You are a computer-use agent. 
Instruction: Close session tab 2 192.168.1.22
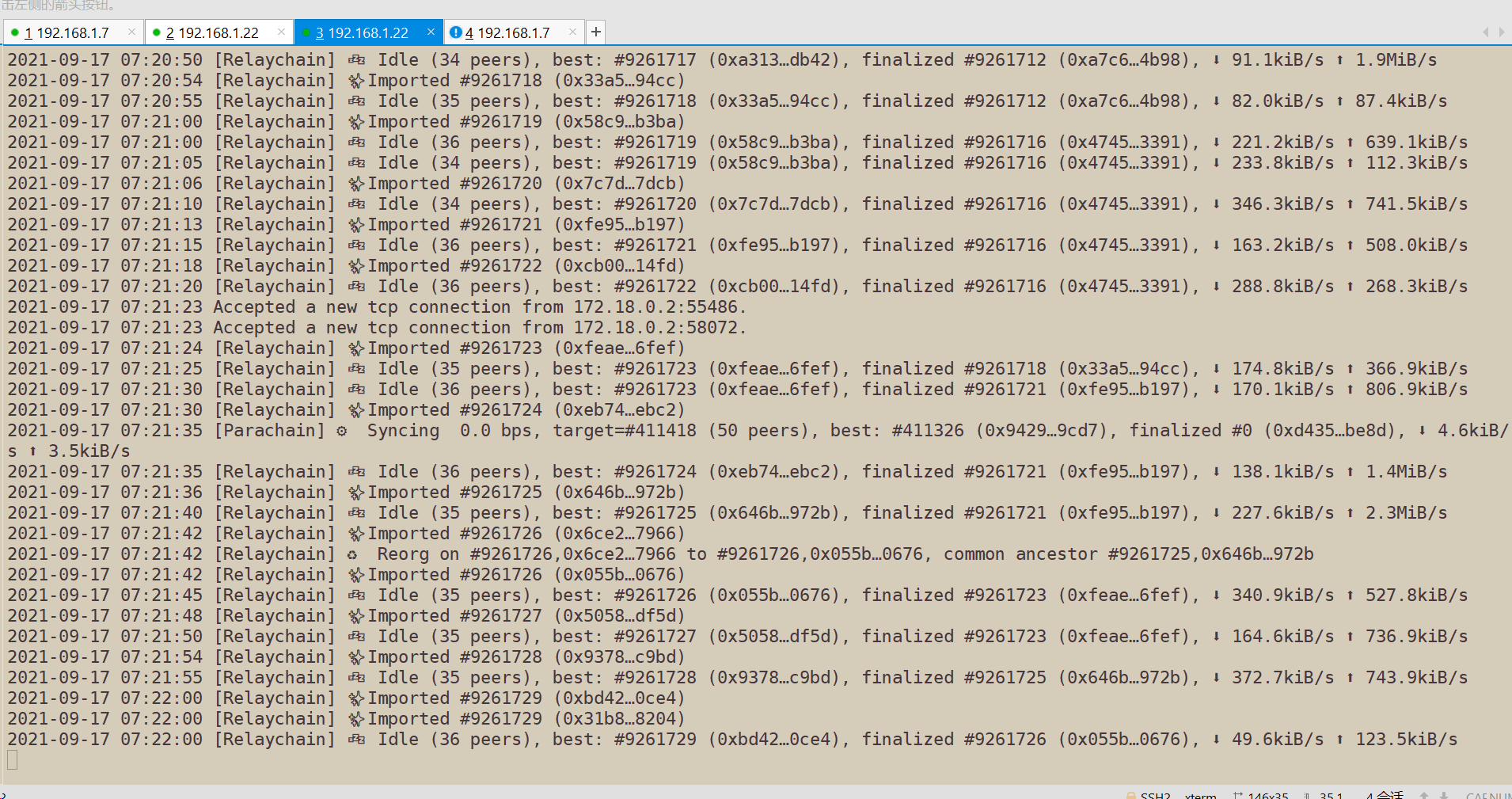281,32
